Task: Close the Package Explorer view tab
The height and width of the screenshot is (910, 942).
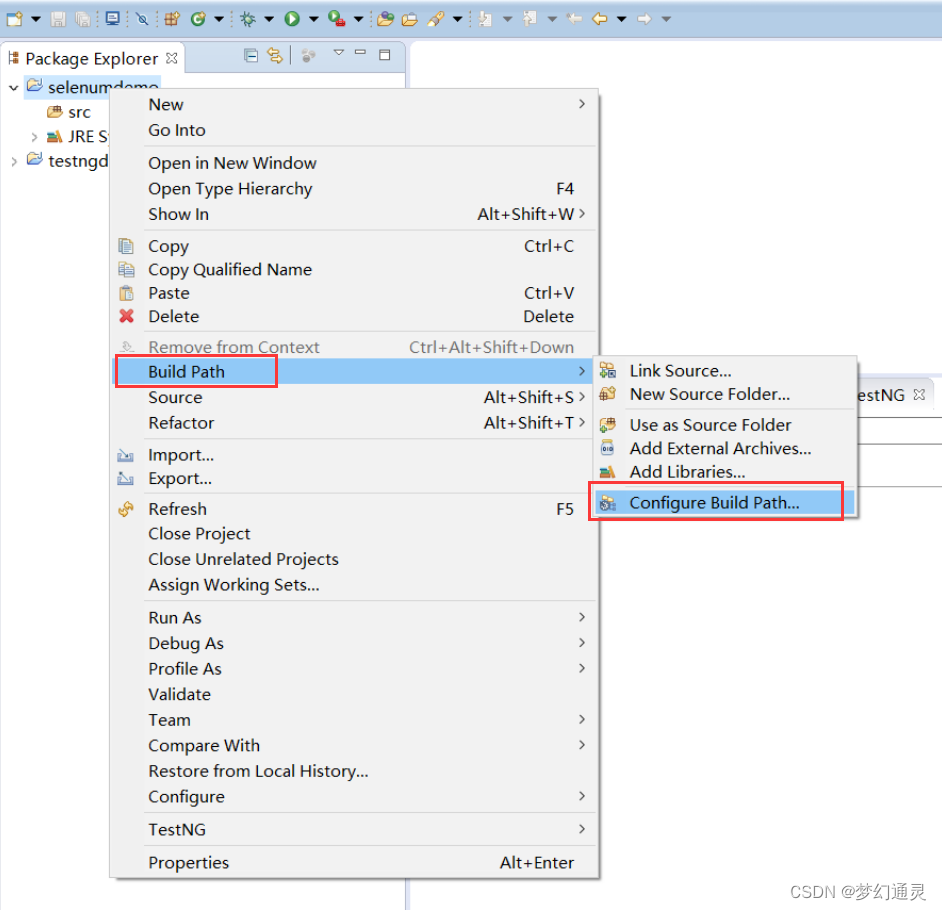Action: coord(172,58)
